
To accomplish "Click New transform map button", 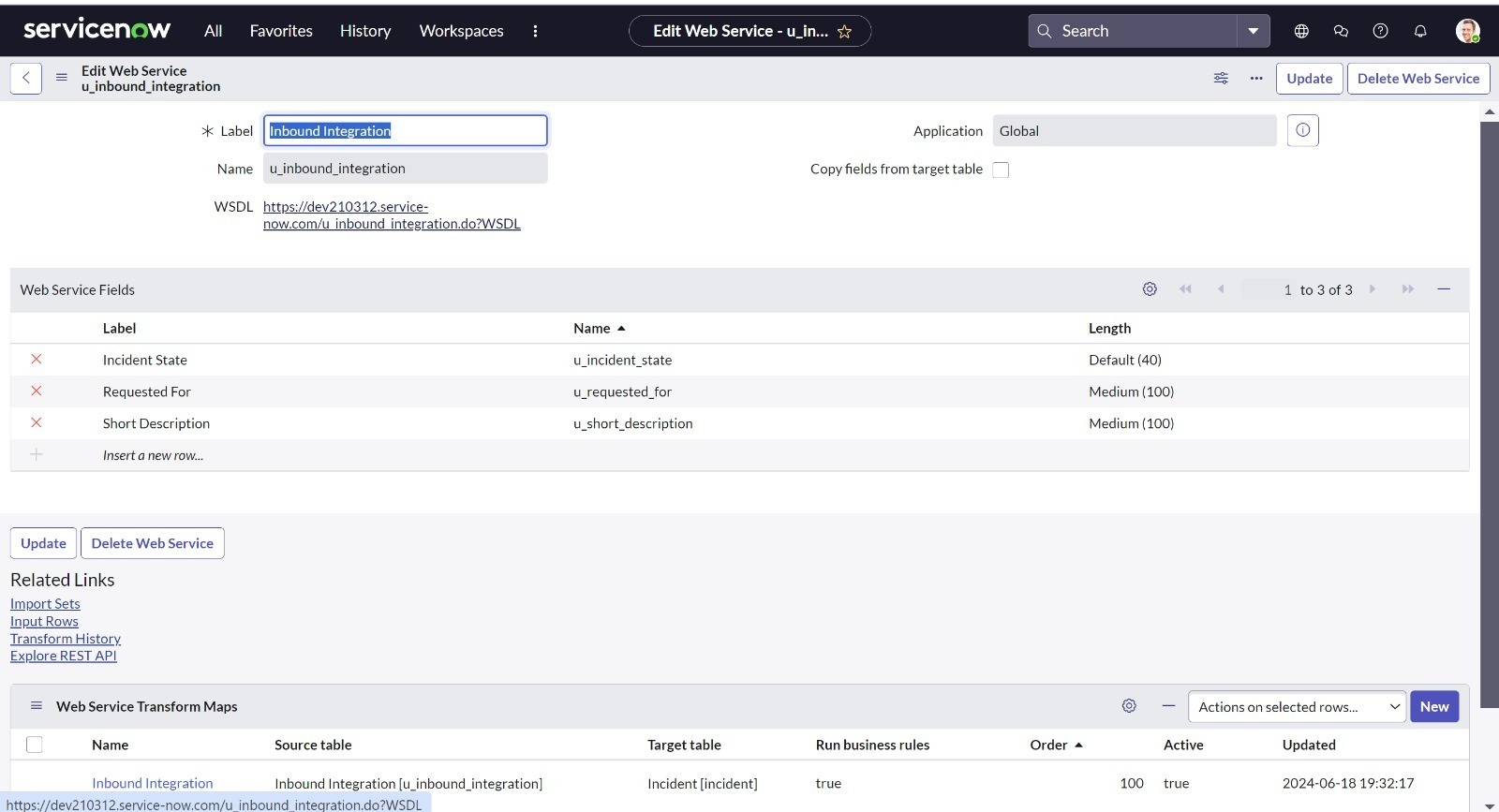I will (1434, 707).
